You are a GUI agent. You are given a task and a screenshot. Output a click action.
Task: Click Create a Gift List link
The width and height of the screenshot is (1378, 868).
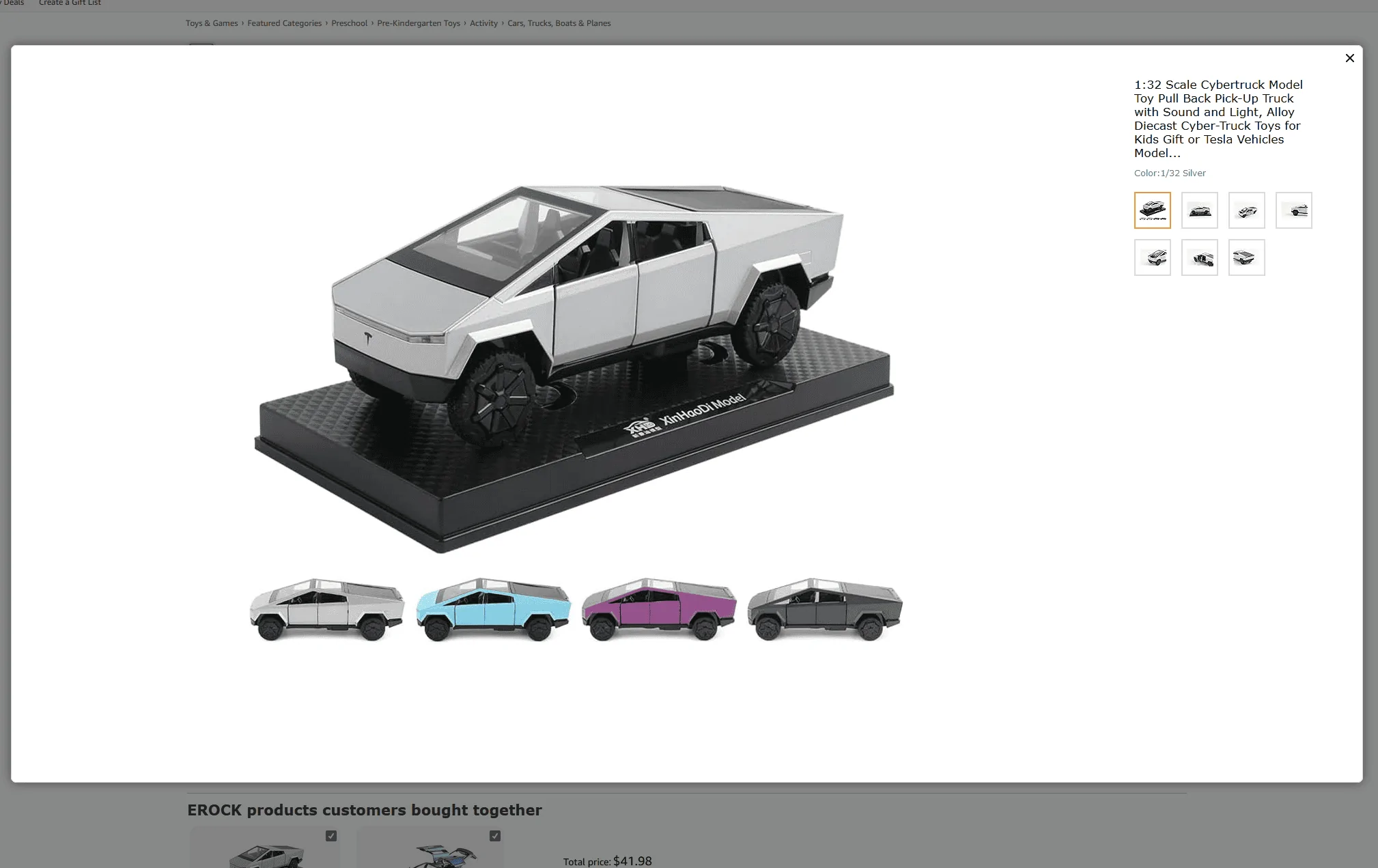[70, 3]
